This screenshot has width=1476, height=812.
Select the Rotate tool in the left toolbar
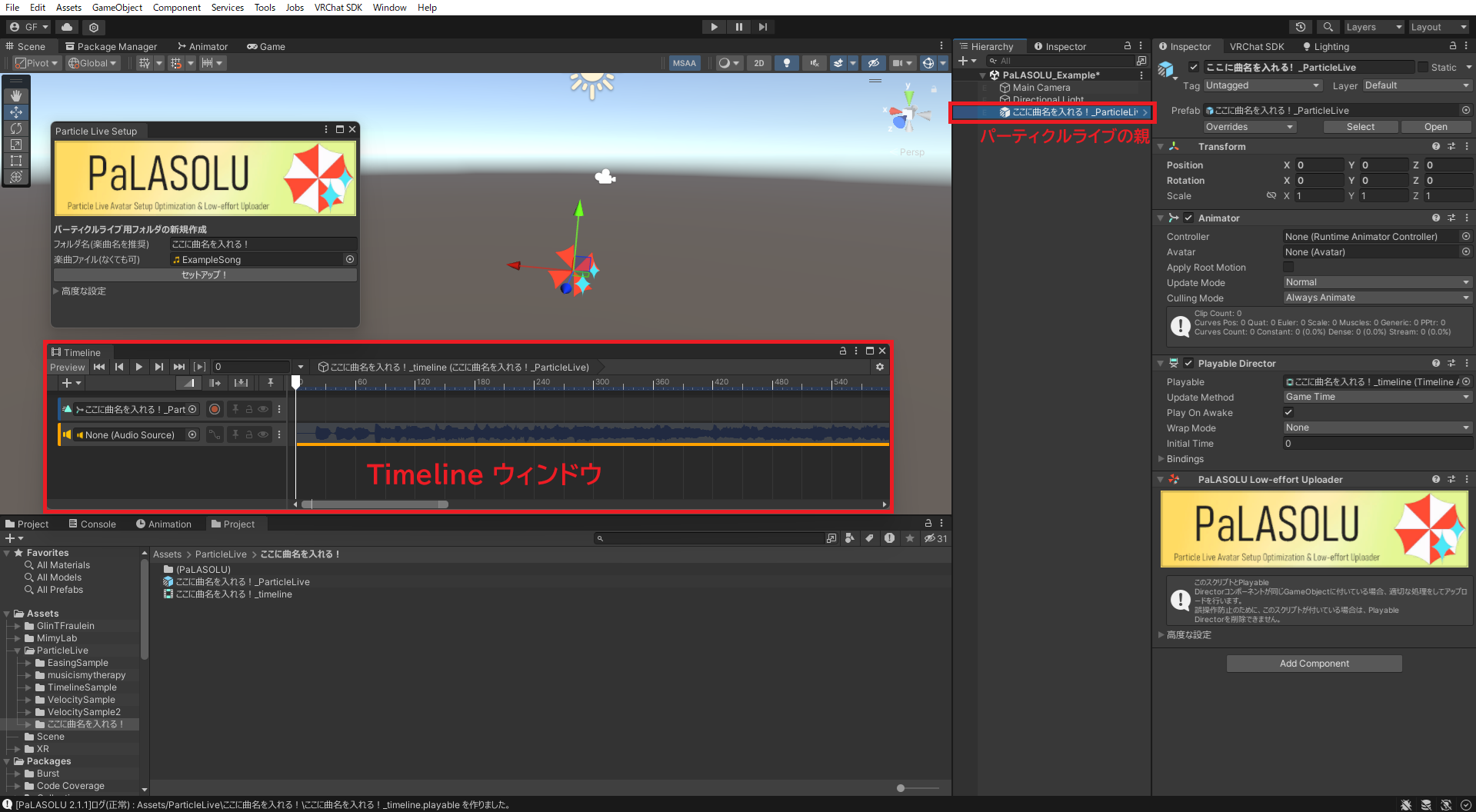(x=16, y=128)
